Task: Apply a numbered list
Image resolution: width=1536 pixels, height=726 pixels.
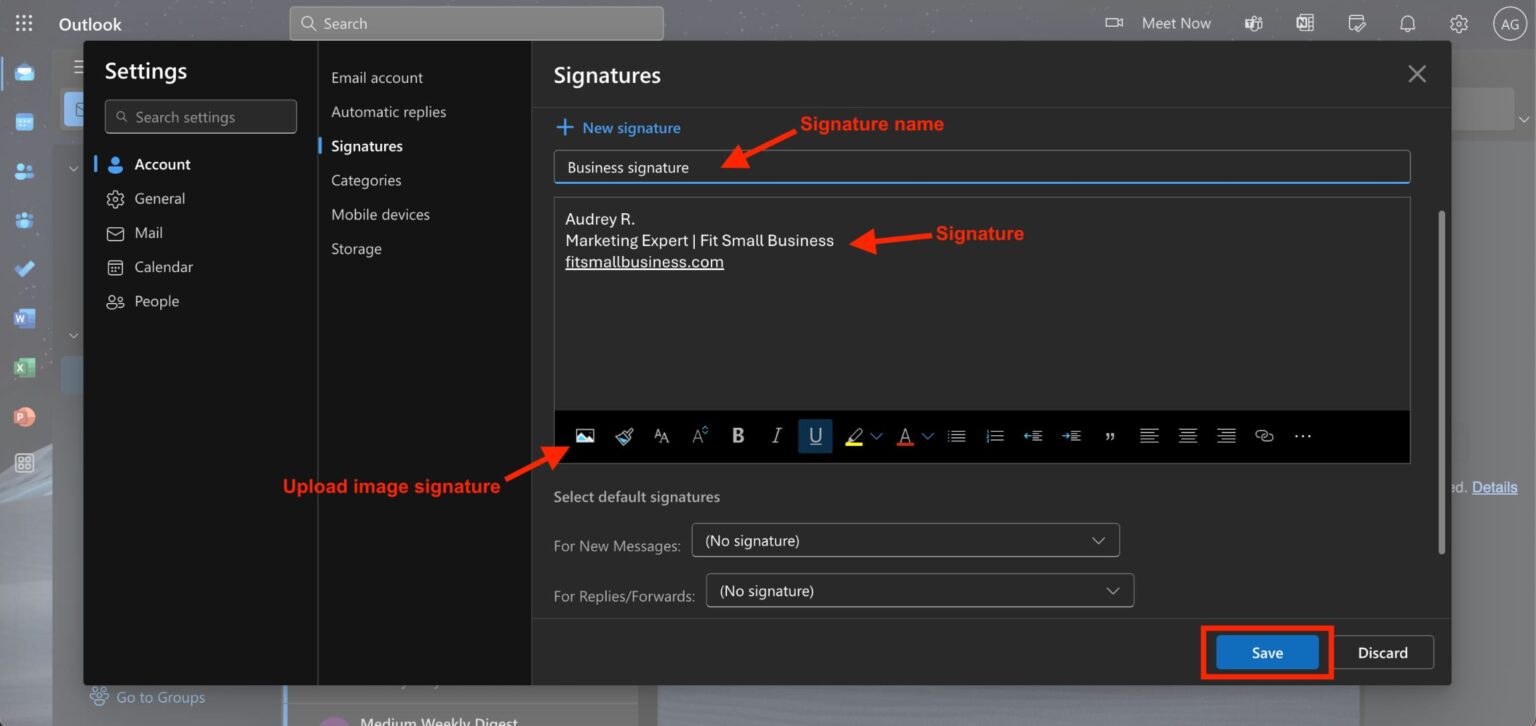Action: pos(994,435)
